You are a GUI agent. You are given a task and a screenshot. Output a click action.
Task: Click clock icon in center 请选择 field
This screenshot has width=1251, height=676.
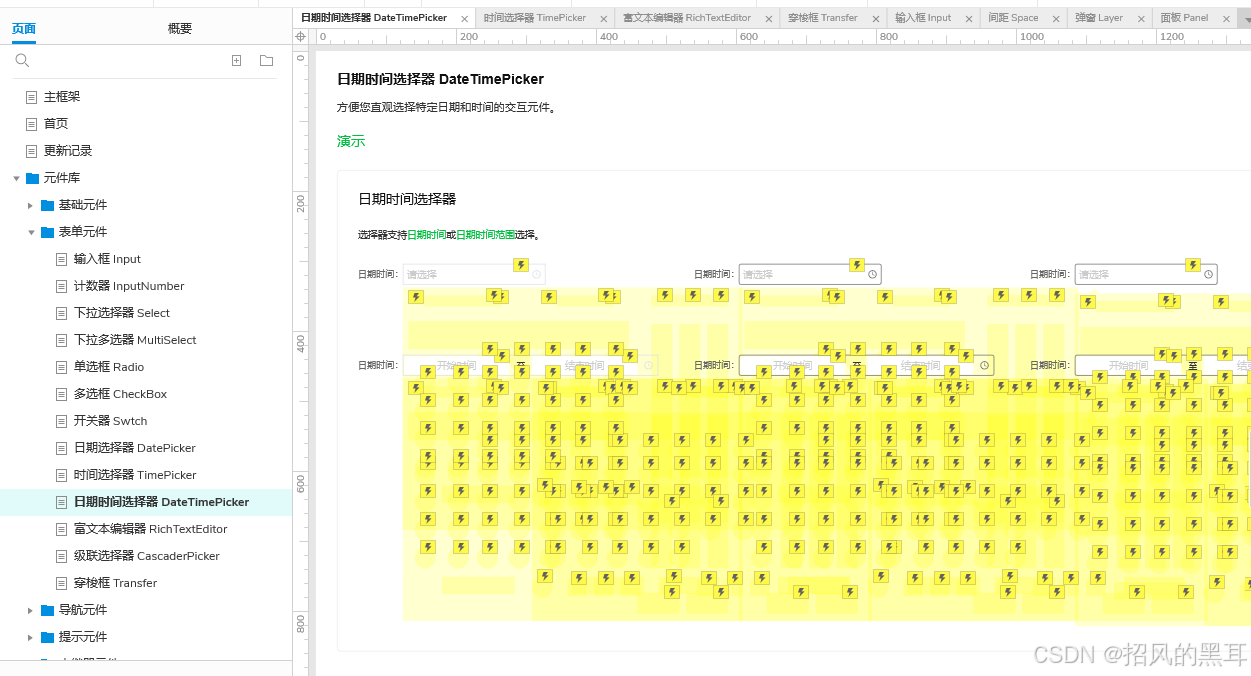point(872,274)
